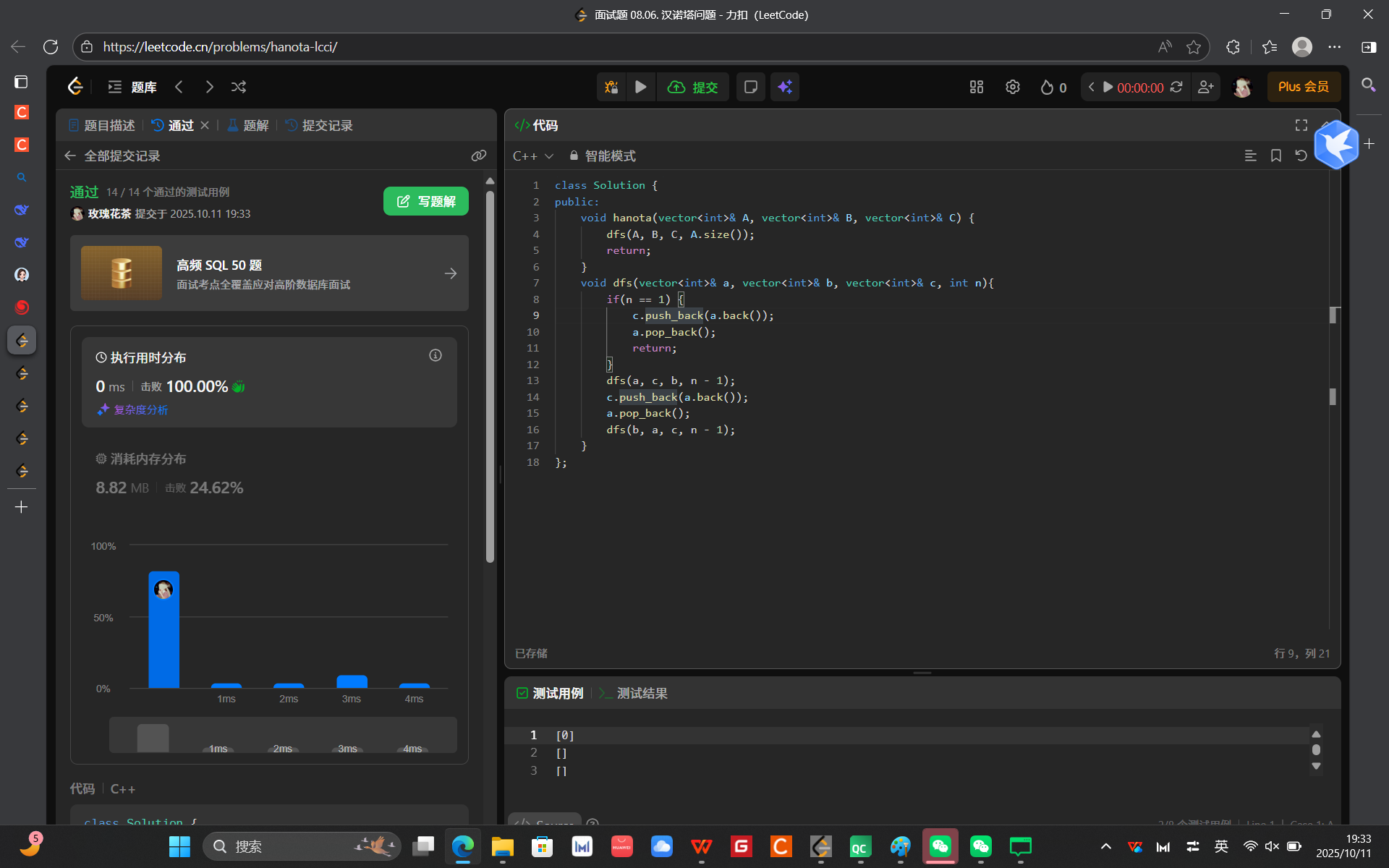This screenshot has width=1389, height=868.
Task: Click the run code play icon
Action: 640,87
